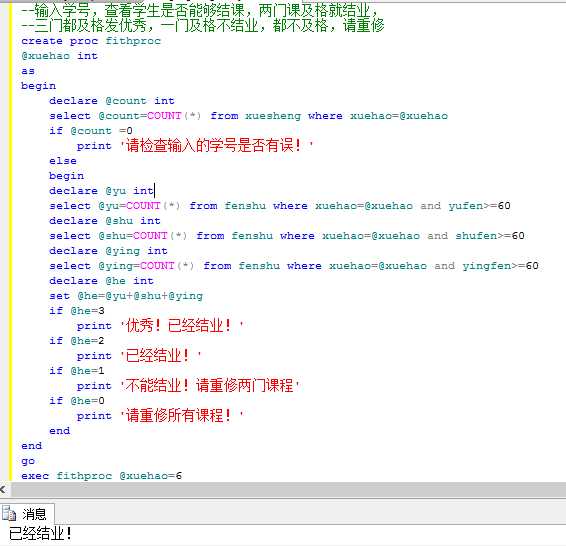Click the messages icon beside 消息

(9, 514)
